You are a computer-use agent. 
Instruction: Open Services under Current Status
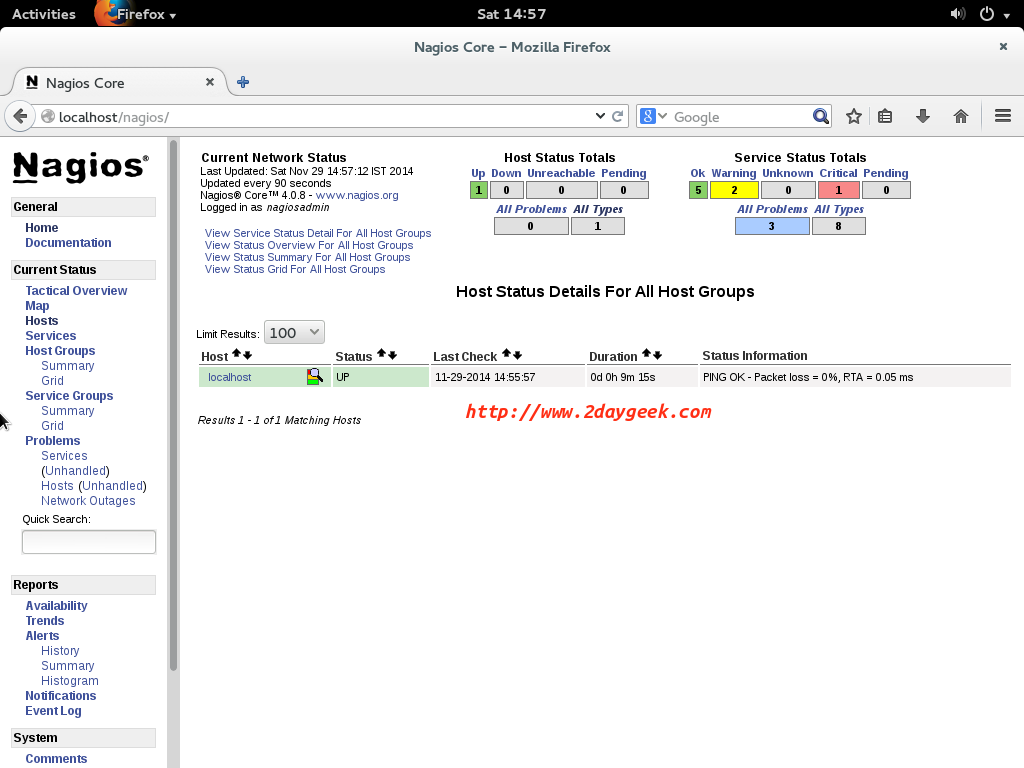pyautogui.click(x=51, y=336)
